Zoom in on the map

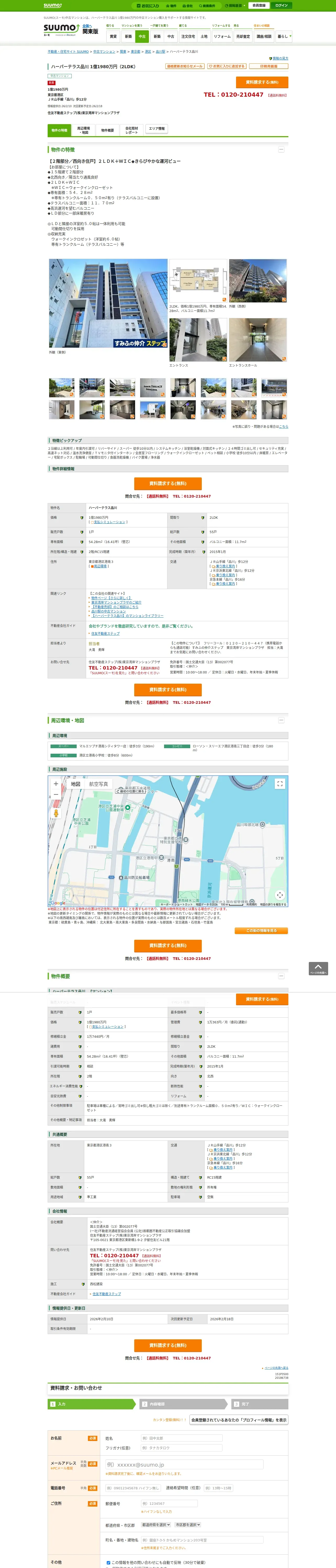(x=56, y=784)
